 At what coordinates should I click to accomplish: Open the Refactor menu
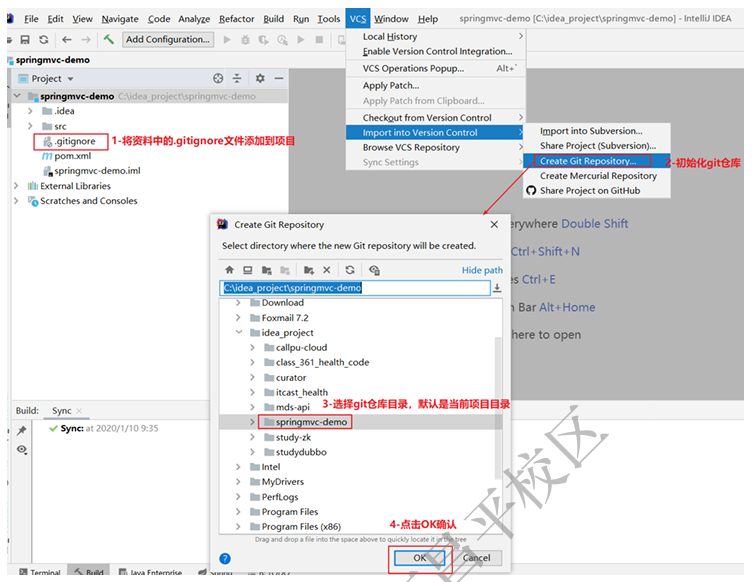click(x=236, y=19)
